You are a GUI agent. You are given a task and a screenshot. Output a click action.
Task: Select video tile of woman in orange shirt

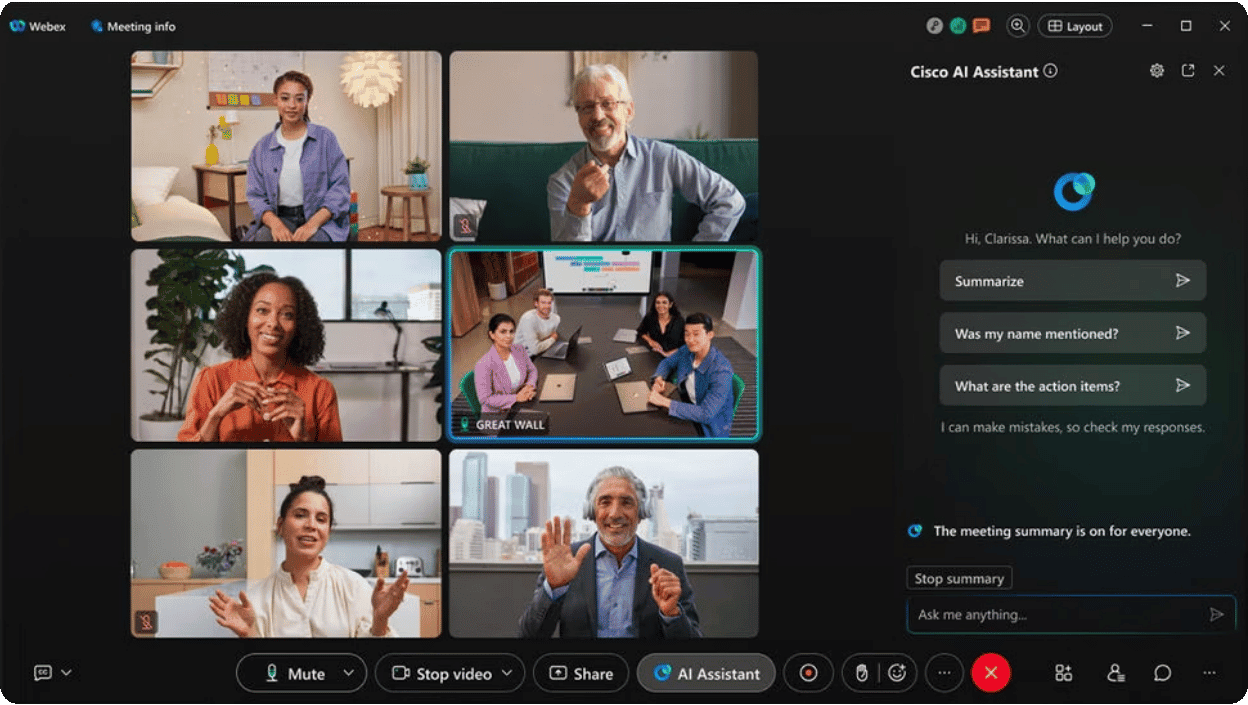(286, 345)
